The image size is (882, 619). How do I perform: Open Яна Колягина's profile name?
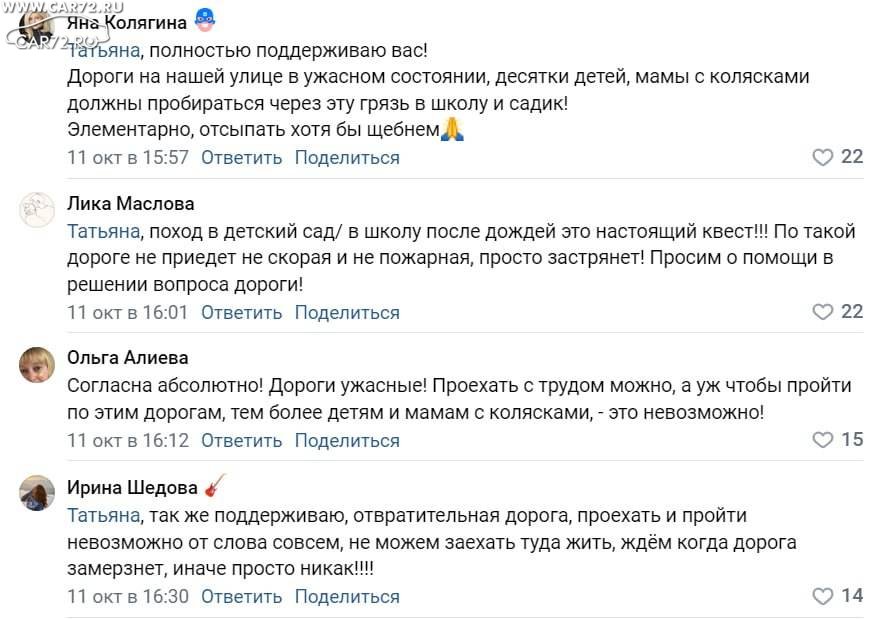127,23
